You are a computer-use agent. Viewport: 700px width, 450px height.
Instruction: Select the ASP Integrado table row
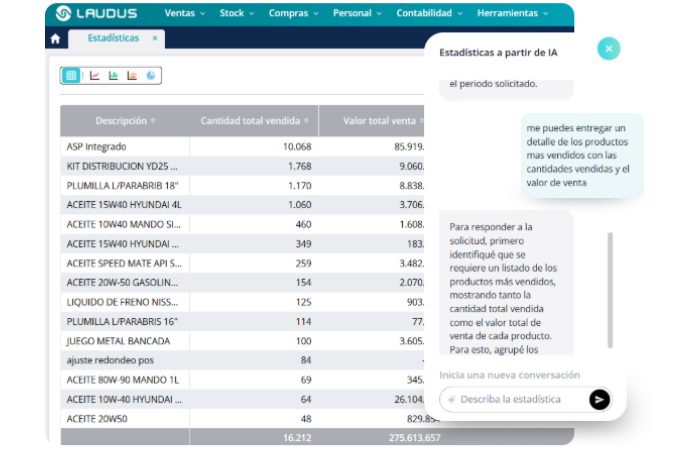pyautogui.click(x=242, y=146)
